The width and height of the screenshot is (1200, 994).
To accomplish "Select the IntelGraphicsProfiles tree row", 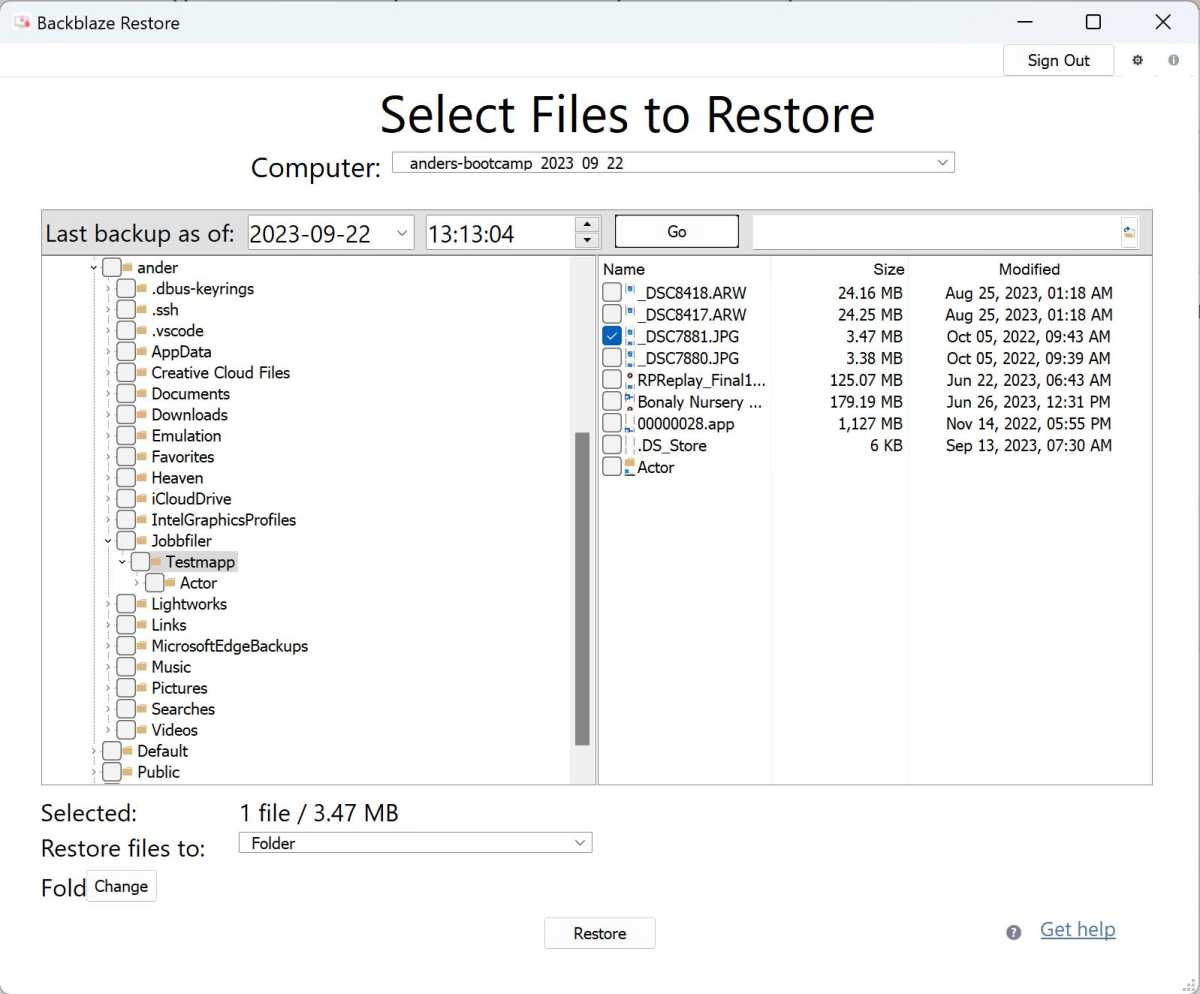I will (x=223, y=520).
